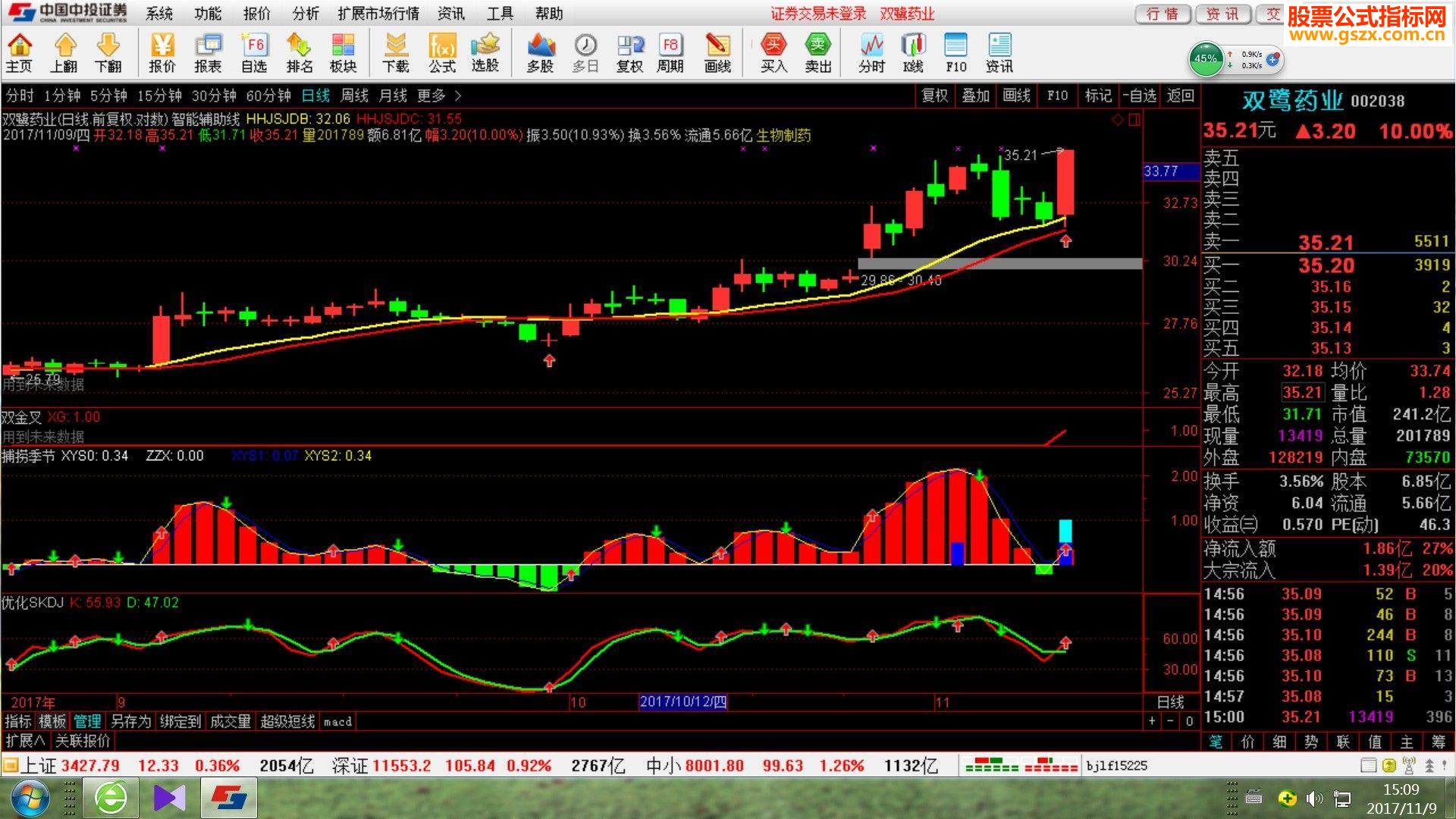Viewport: 1456px width, 819px height.
Task: Open the 分时 intraday chart icon
Action: click(x=872, y=53)
